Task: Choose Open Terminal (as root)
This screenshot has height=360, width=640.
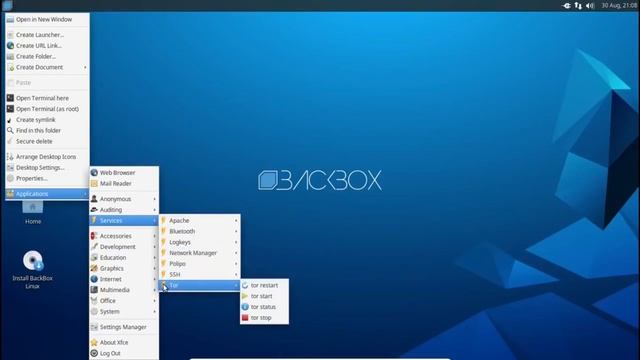Action: click(47, 109)
